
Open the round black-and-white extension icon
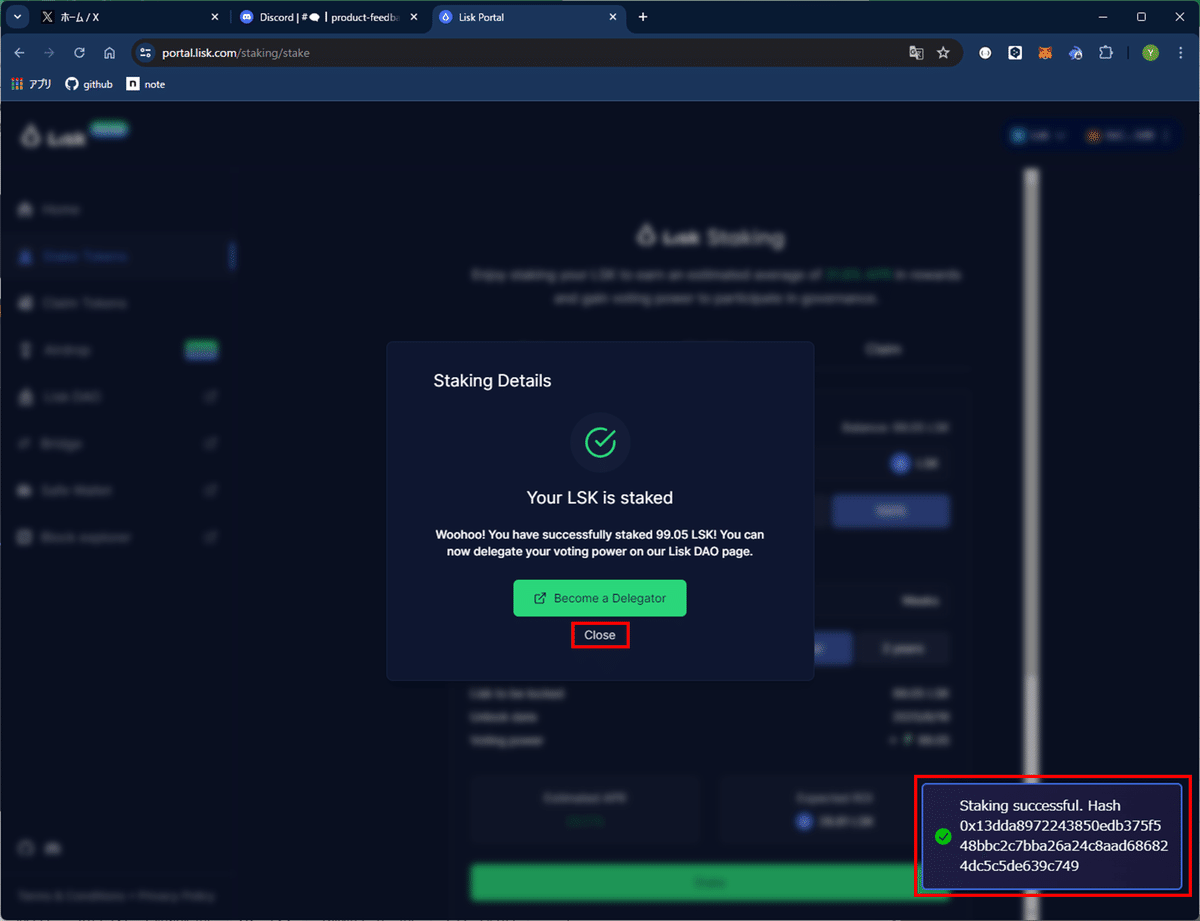(x=985, y=53)
